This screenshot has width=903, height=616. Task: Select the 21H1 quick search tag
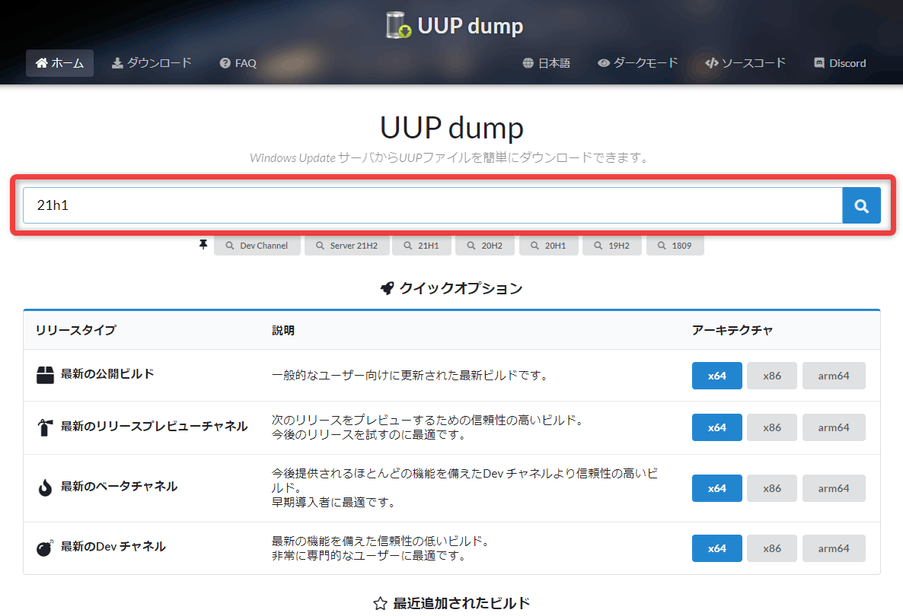[422, 246]
